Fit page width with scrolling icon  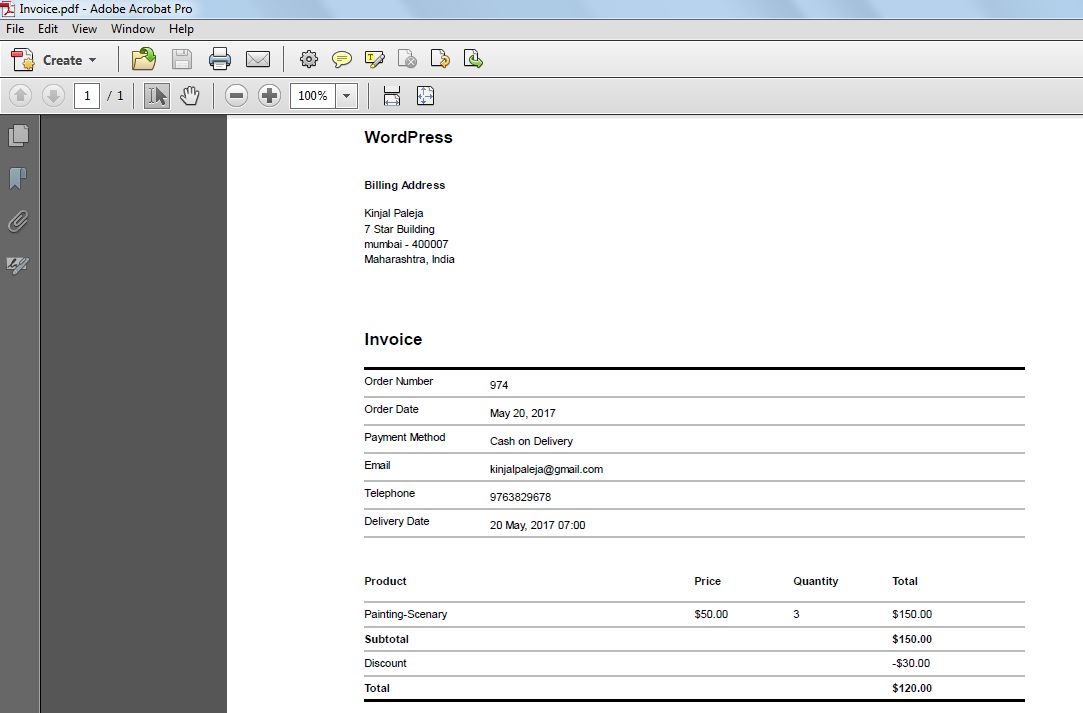pos(392,95)
